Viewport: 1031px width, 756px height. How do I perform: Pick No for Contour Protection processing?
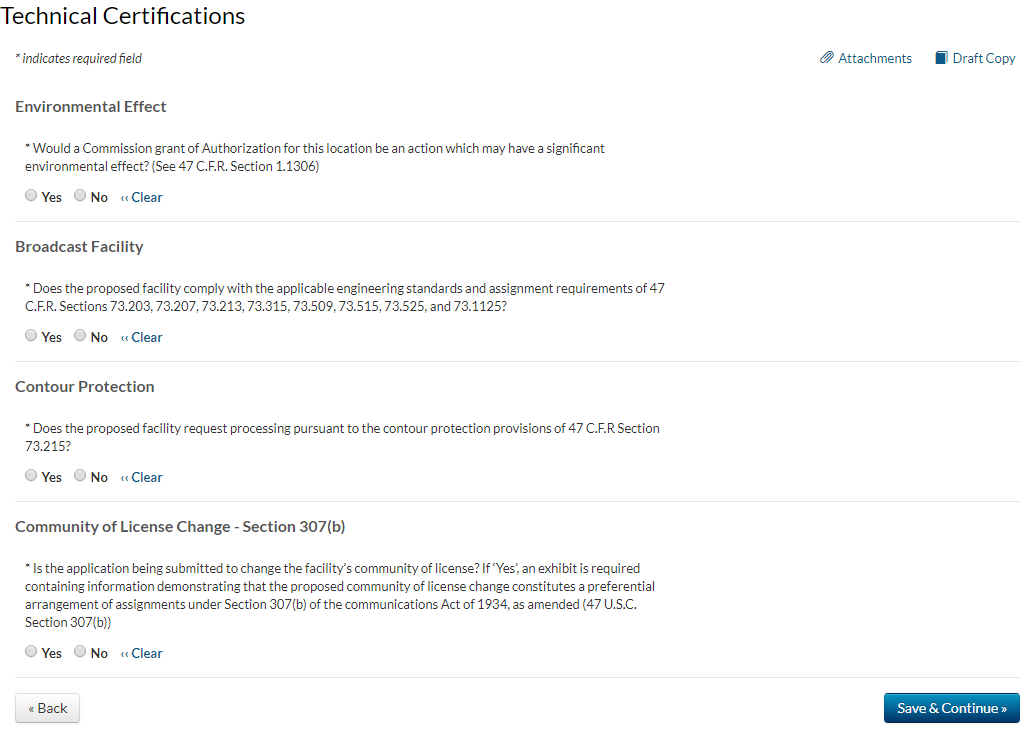(81, 476)
